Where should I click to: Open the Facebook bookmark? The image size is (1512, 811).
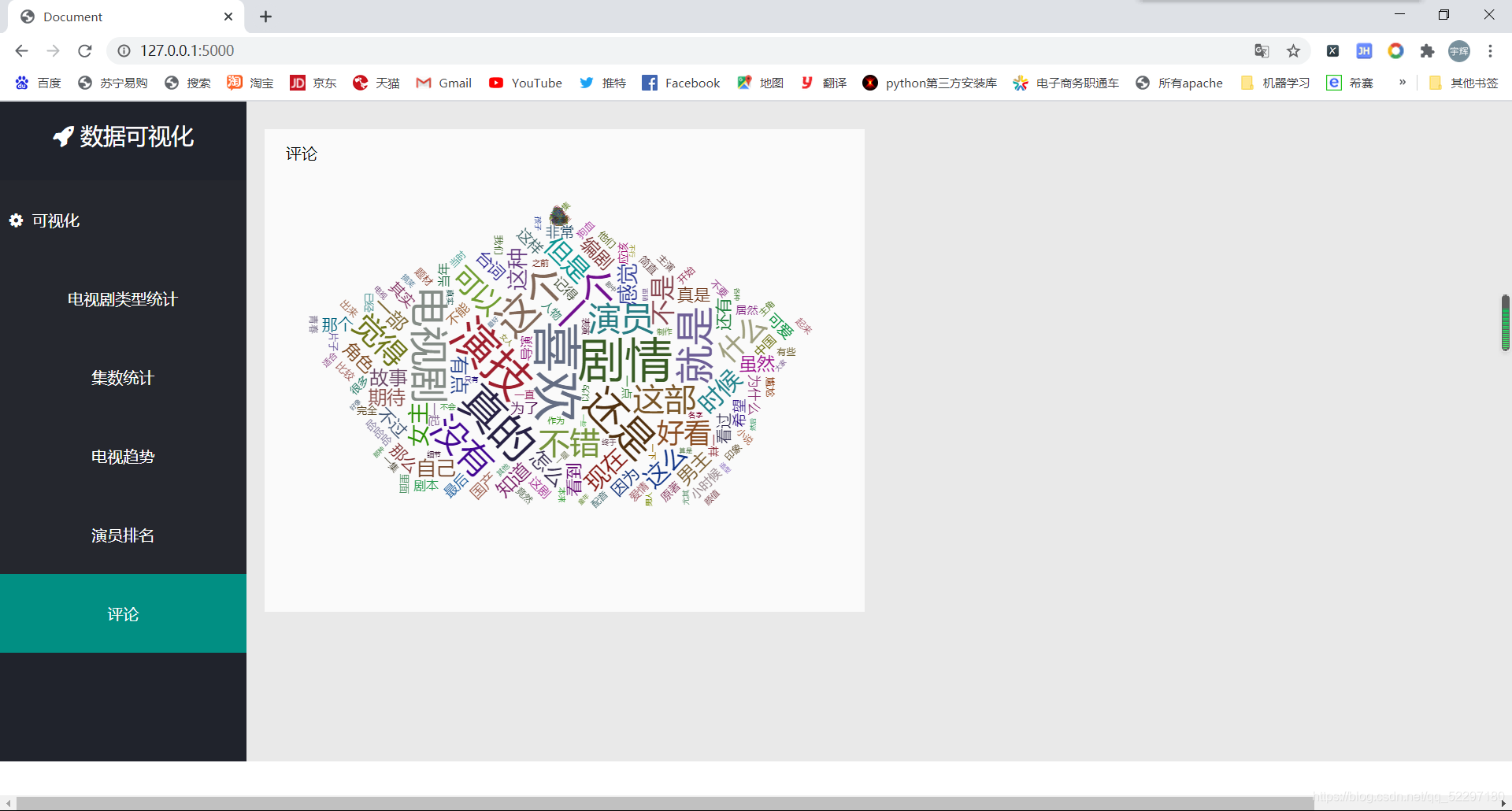[680, 83]
